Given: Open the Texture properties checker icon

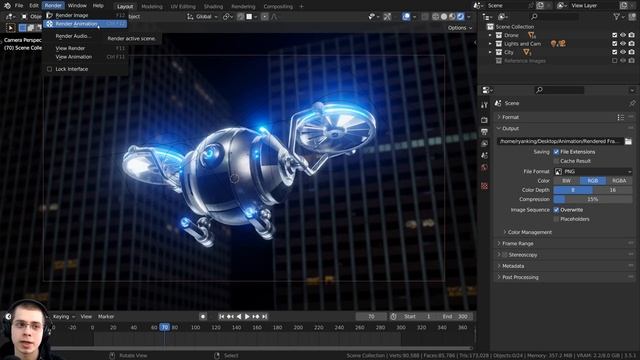Looking at the screenshot, I should click(484, 186).
